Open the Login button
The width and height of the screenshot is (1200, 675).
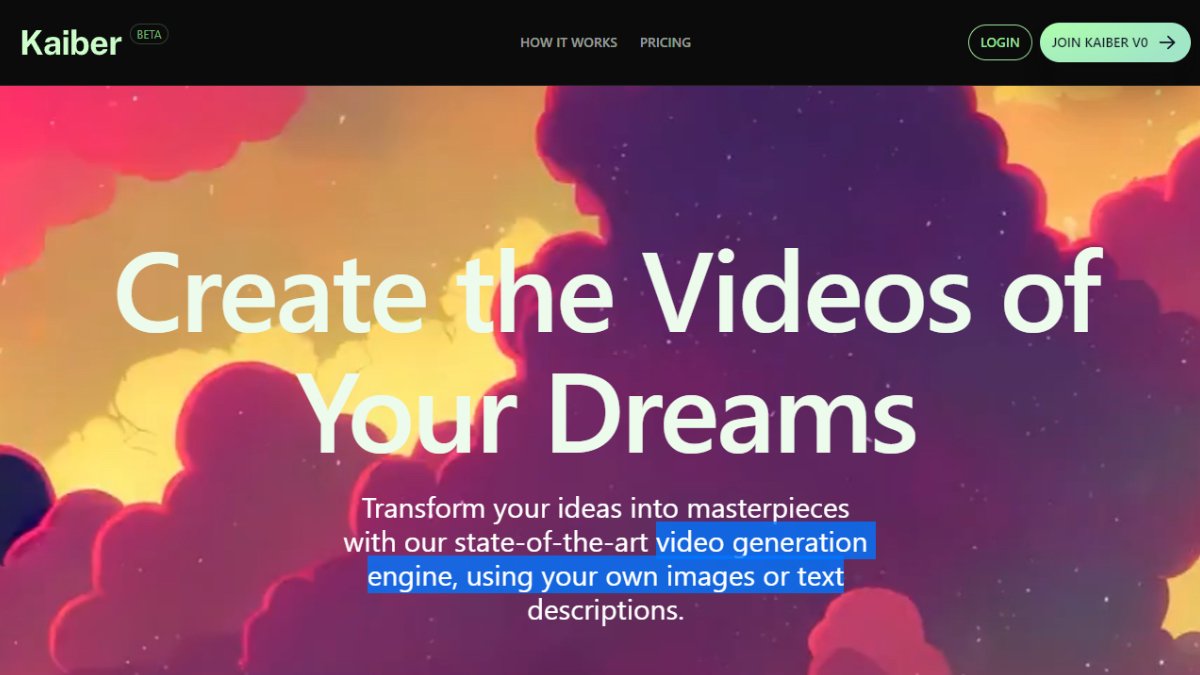[1000, 43]
